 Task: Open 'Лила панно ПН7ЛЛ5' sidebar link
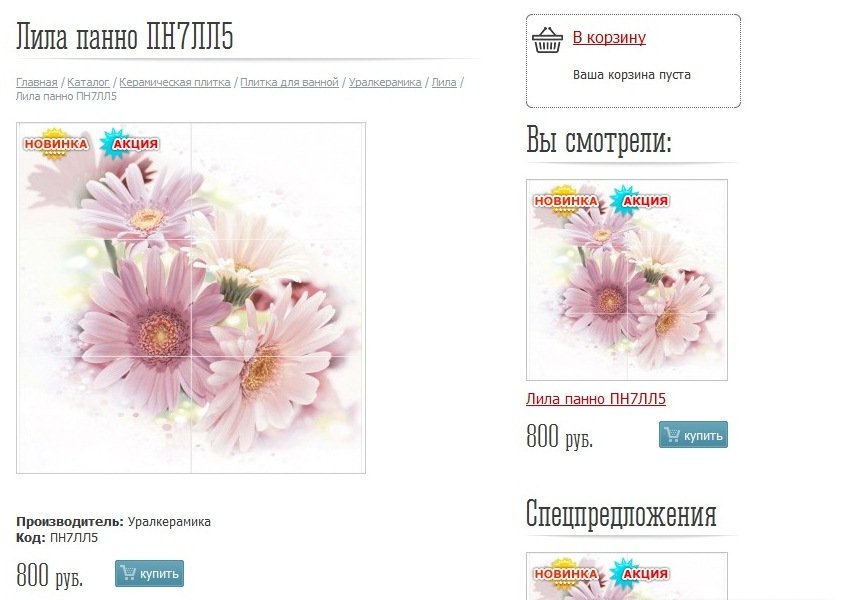[x=596, y=399]
